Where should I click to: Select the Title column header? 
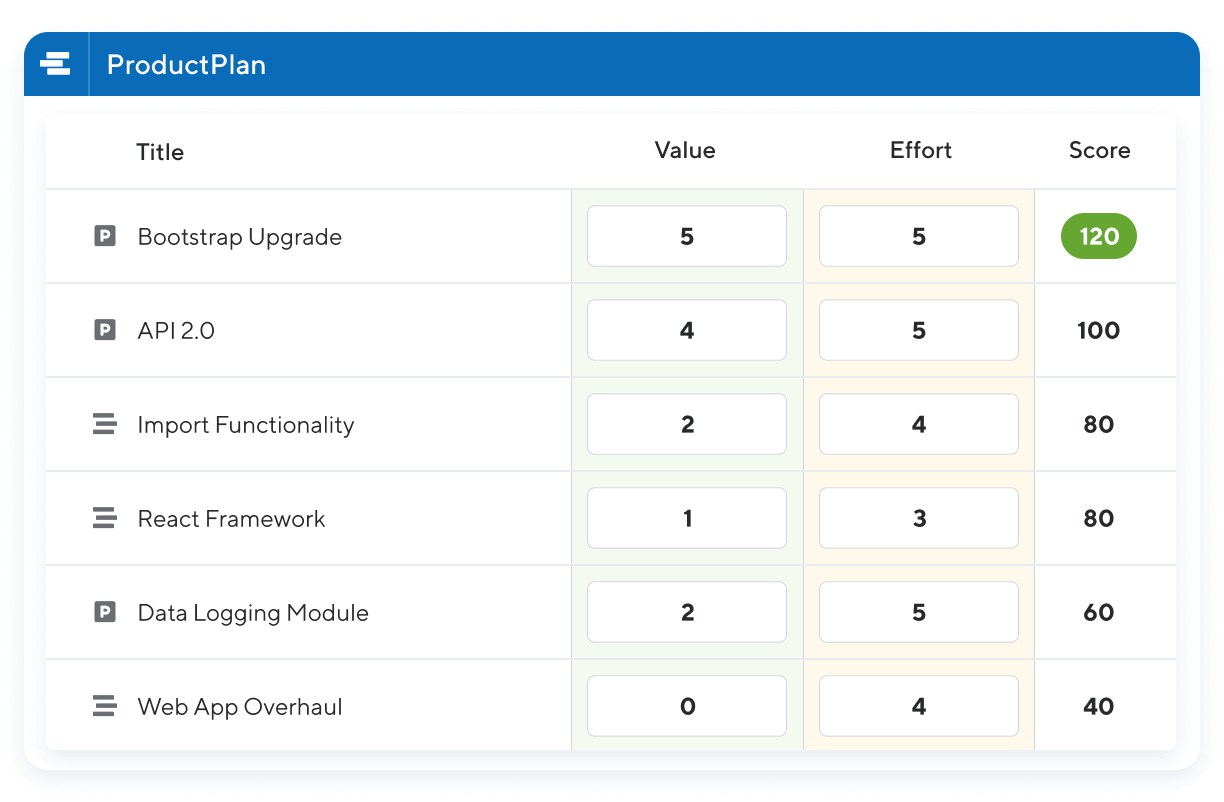click(160, 152)
